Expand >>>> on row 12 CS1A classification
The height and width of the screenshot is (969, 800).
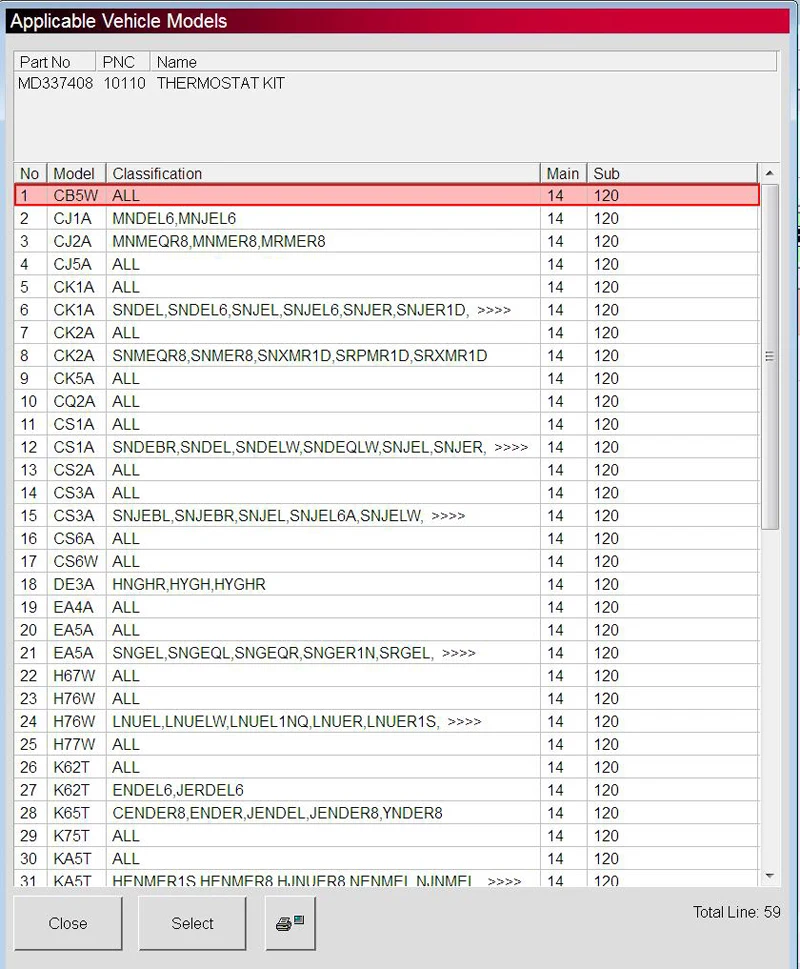(x=511, y=447)
